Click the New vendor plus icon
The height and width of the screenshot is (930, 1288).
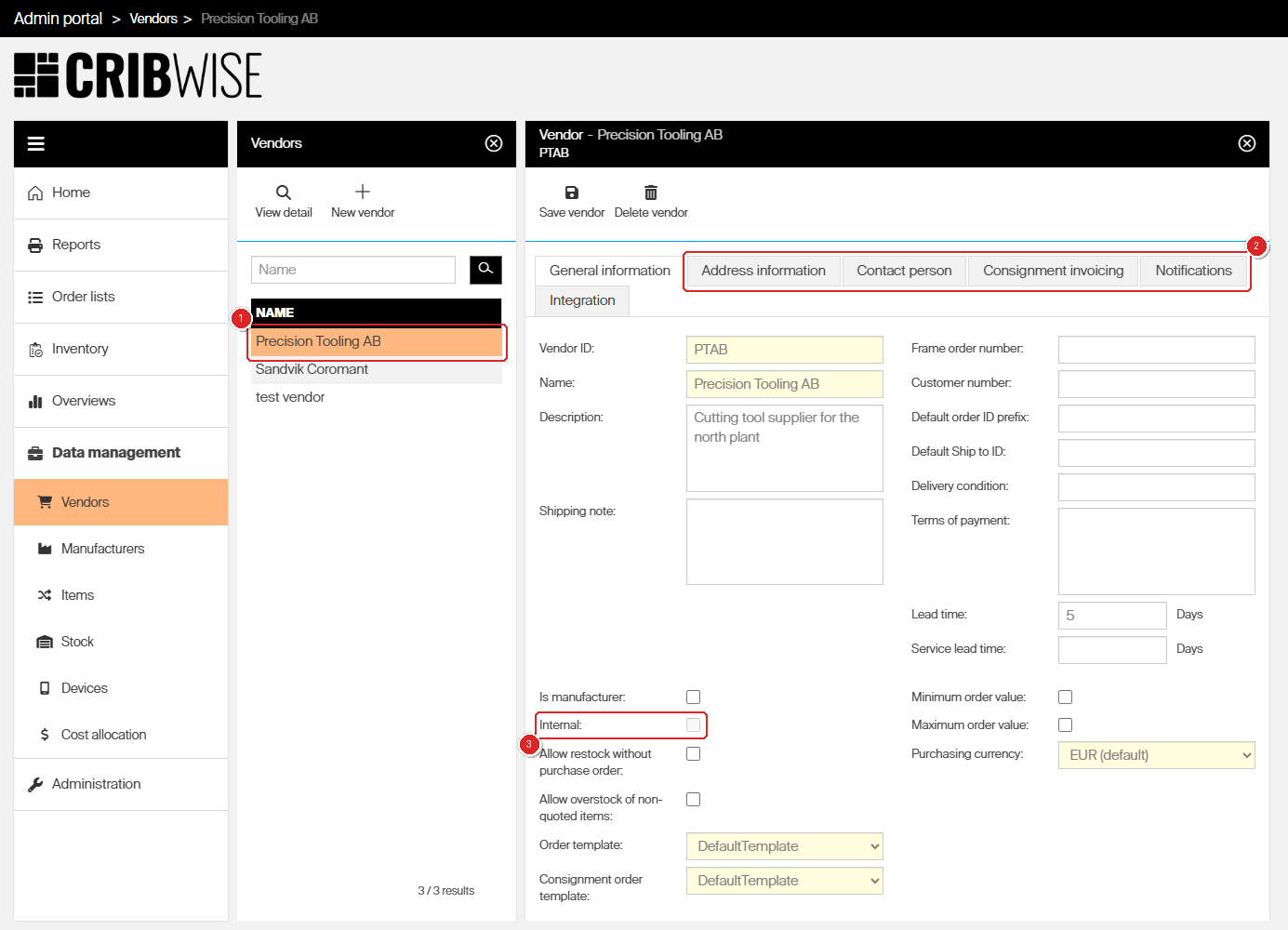point(363,192)
